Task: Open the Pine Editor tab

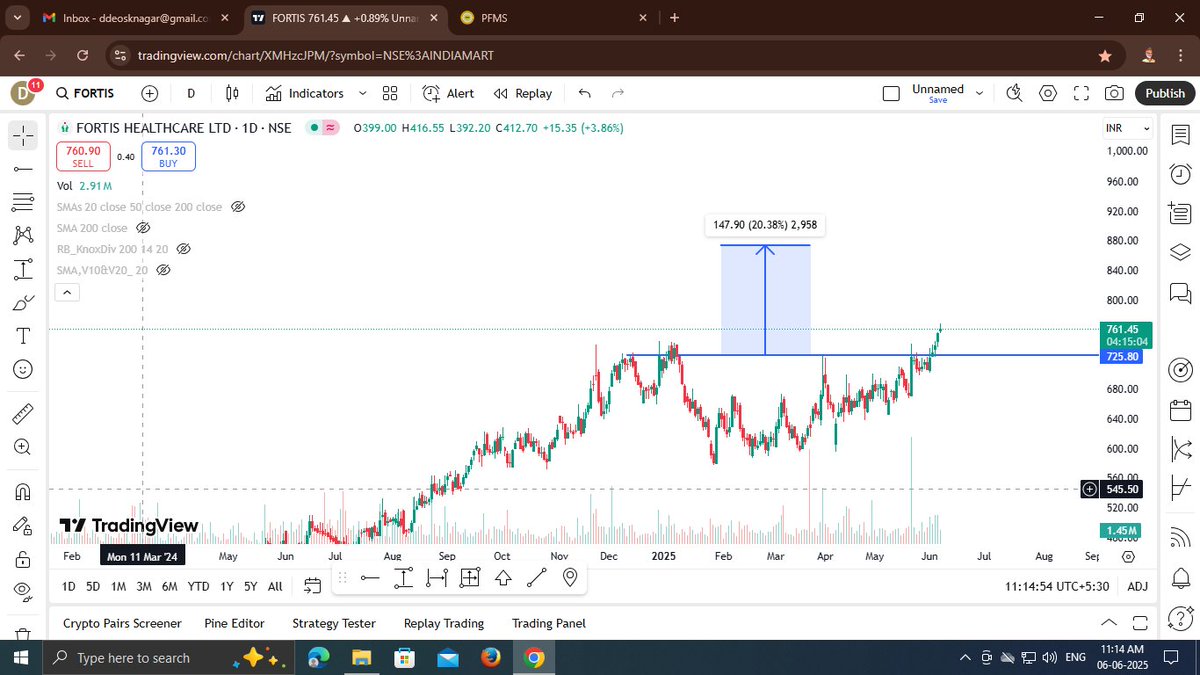Action: (234, 623)
